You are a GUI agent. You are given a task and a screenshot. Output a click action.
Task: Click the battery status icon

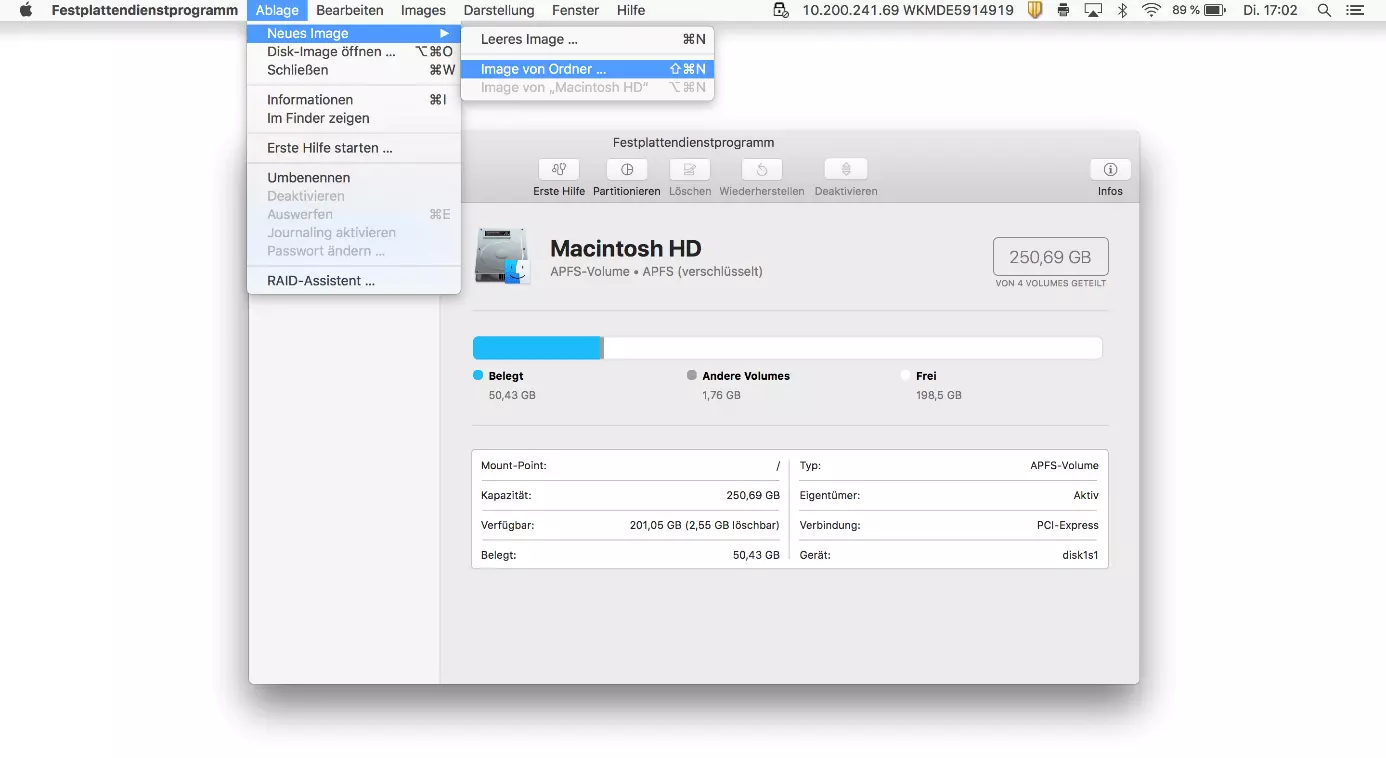click(x=1215, y=10)
